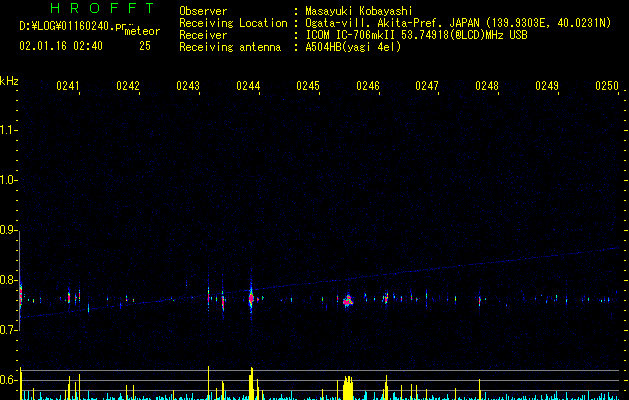Click time marker 0248
The image size is (629, 400).
[x=487, y=86]
